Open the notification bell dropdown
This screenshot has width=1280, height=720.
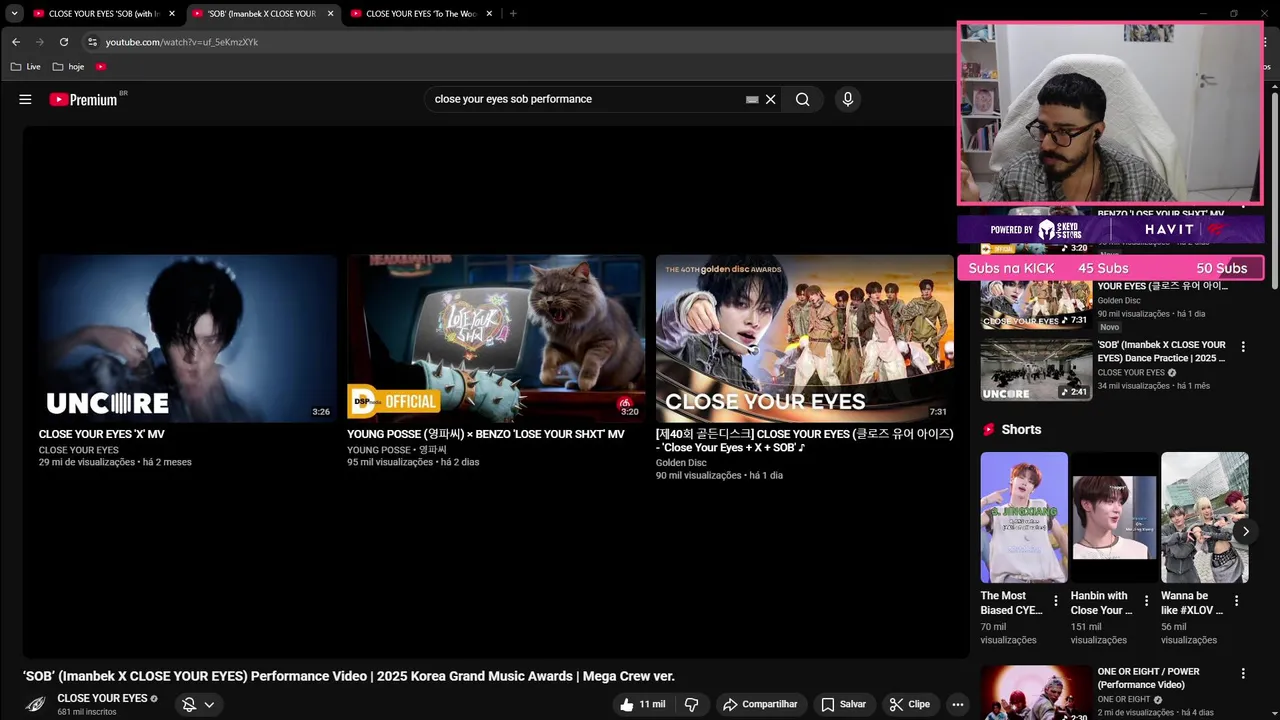pos(198,705)
